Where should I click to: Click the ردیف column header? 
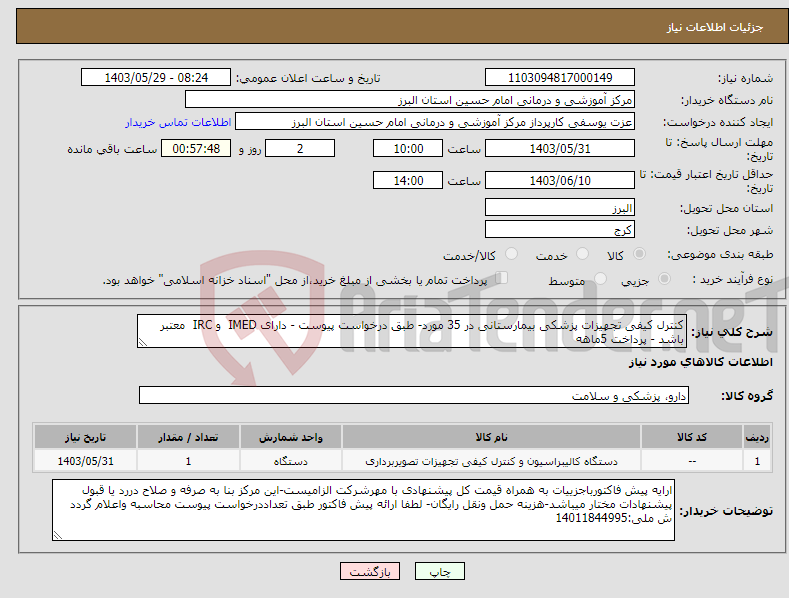pyautogui.click(x=757, y=437)
